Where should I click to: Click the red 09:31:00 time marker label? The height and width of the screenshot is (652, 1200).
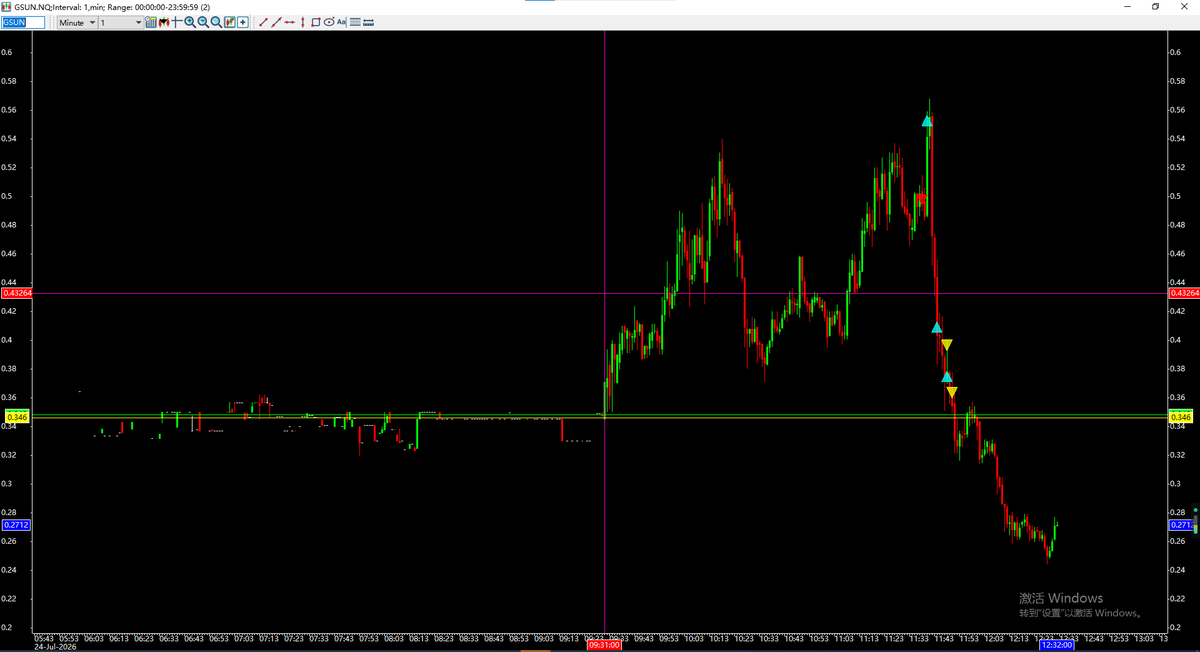(605, 645)
